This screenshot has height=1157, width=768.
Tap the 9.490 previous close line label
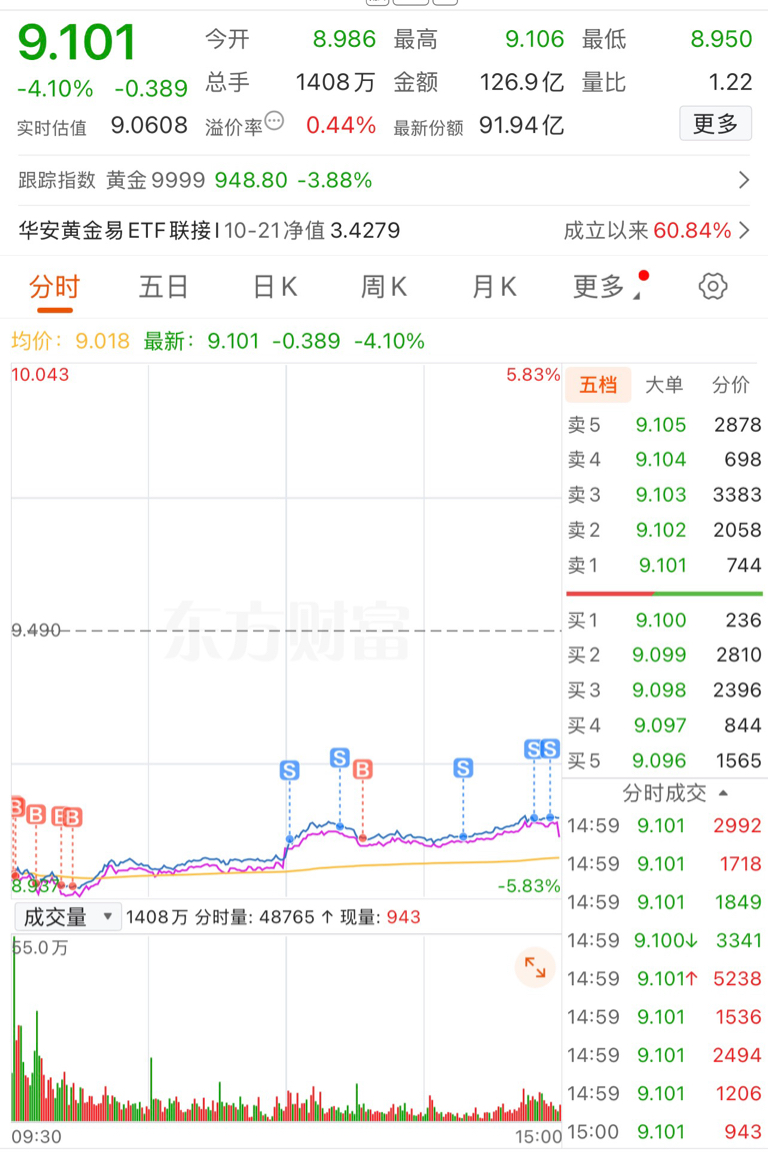click(36, 630)
